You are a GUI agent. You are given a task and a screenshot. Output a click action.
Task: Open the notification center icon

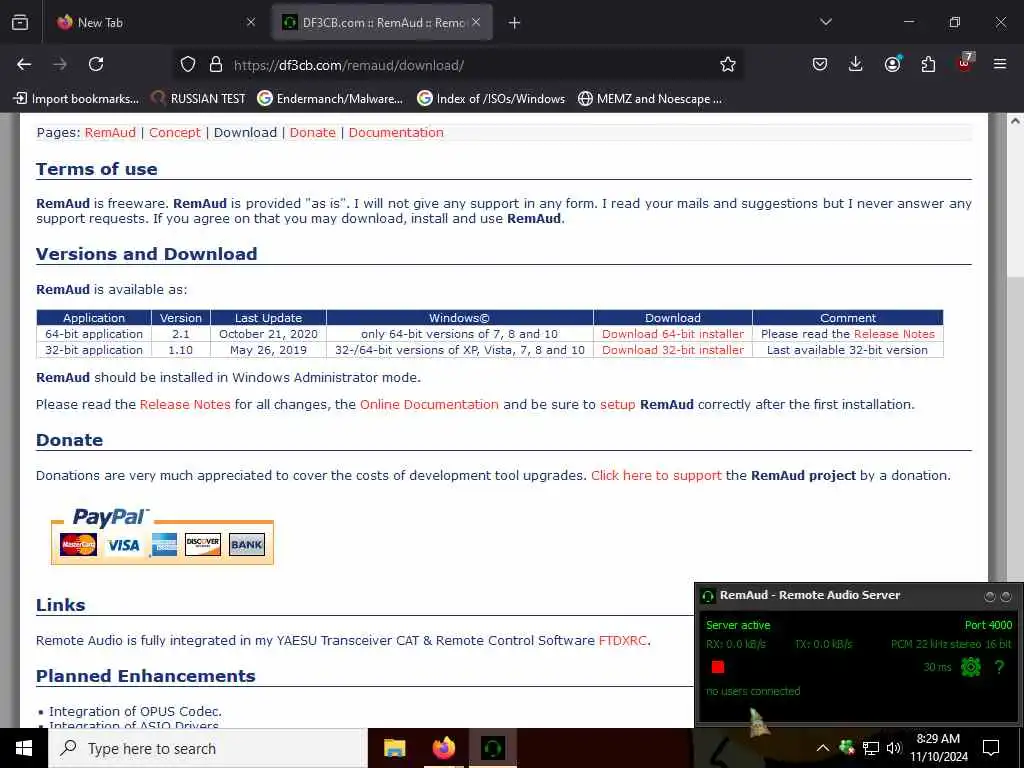tap(991, 748)
